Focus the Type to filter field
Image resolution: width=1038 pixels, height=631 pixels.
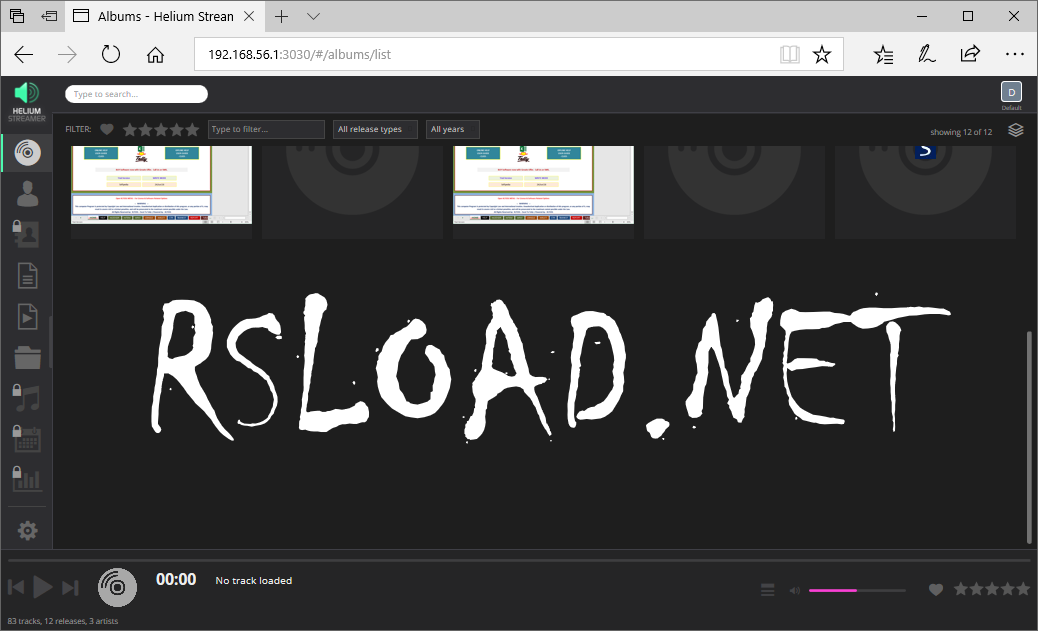click(266, 129)
